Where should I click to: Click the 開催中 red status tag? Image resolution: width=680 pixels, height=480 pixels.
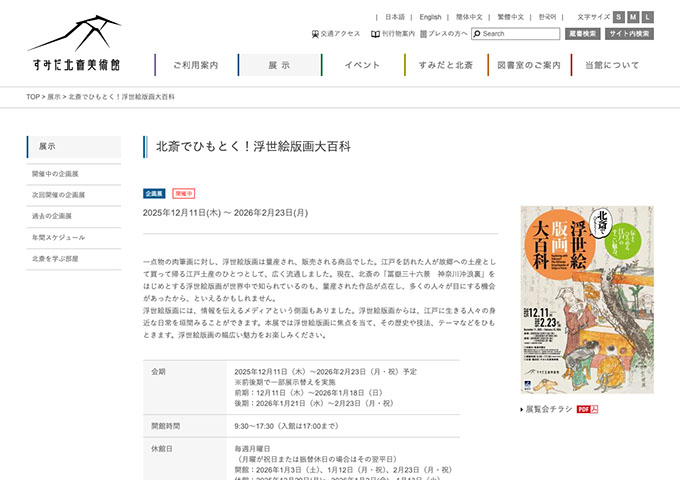pyautogui.click(x=183, y=193)
